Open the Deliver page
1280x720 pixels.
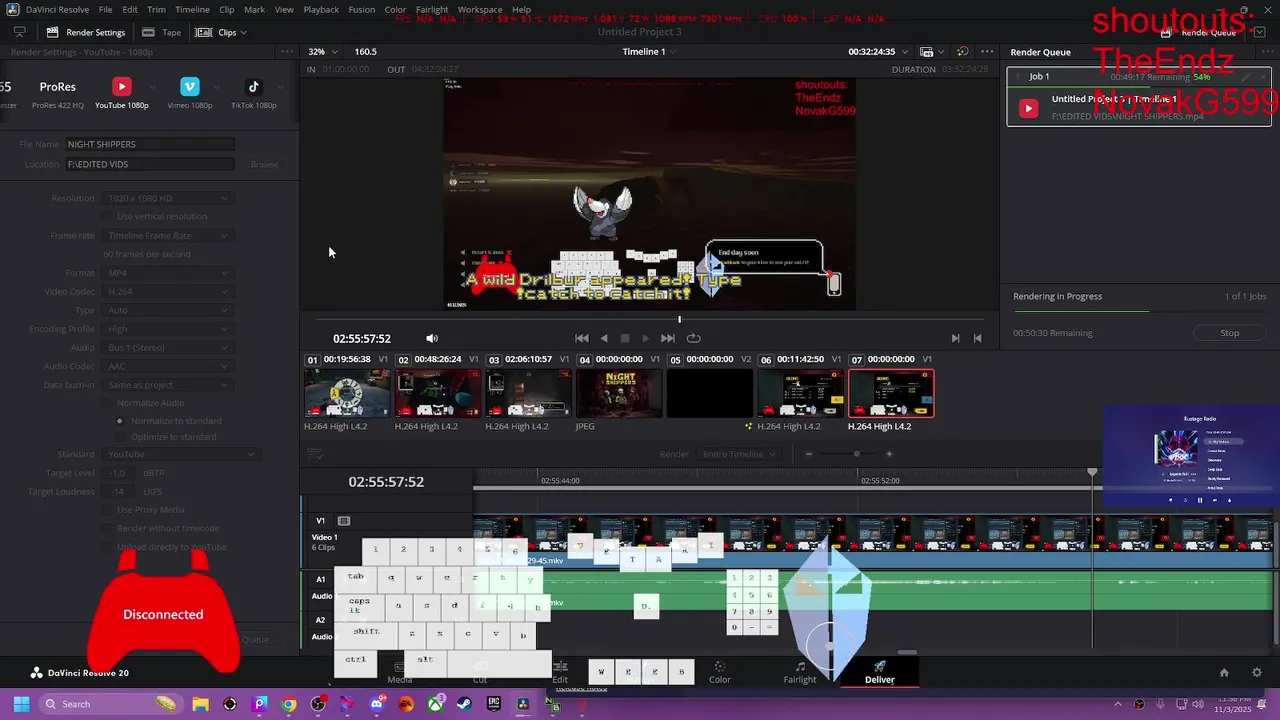880,672
